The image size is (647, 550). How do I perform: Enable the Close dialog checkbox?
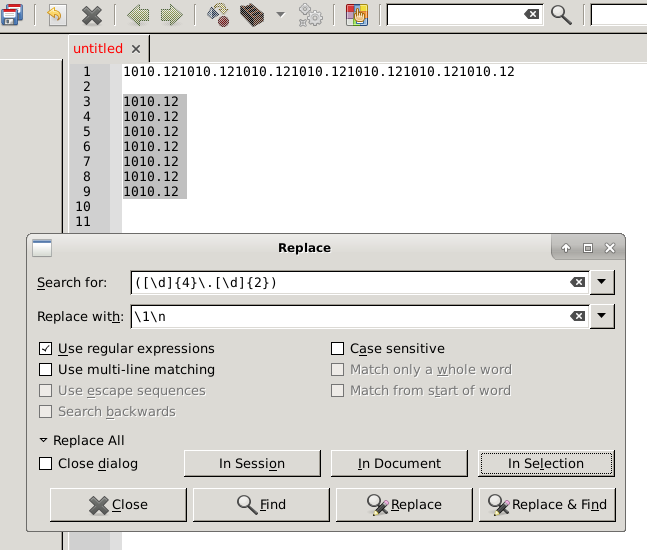pyautogui.click(x=45, y=463)
